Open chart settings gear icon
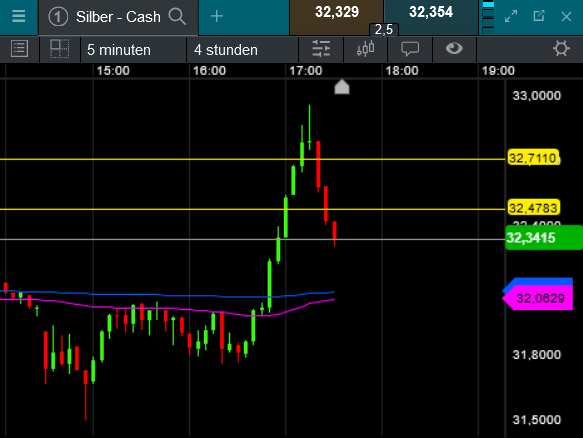Screen dimensions: 583x438 (x=561, y=49)
